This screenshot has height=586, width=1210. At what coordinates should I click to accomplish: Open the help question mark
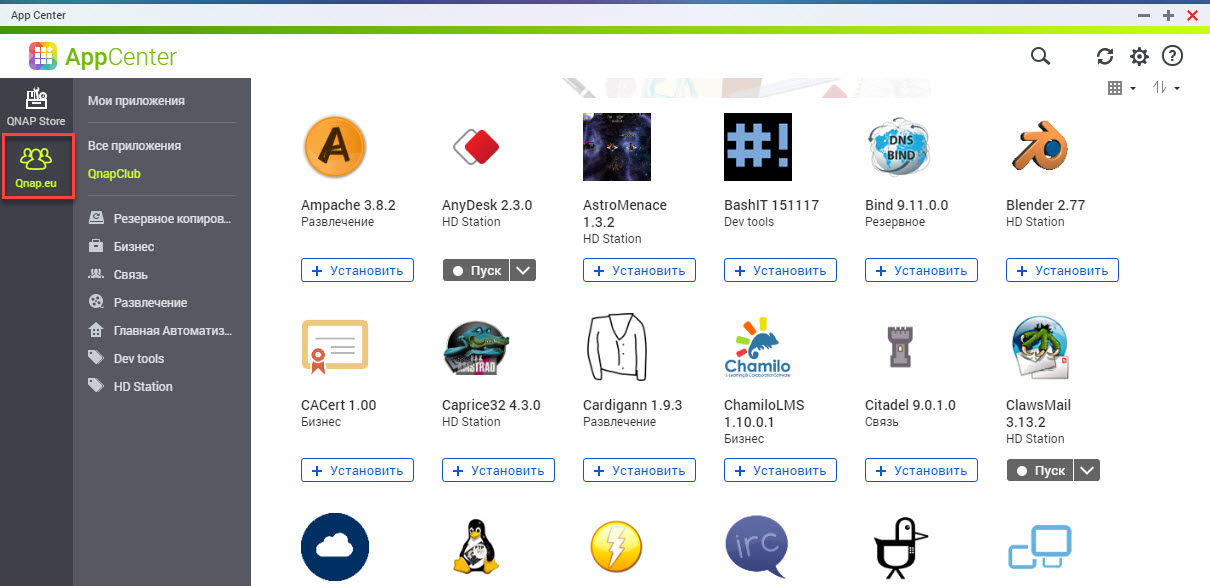[1172, 57]
